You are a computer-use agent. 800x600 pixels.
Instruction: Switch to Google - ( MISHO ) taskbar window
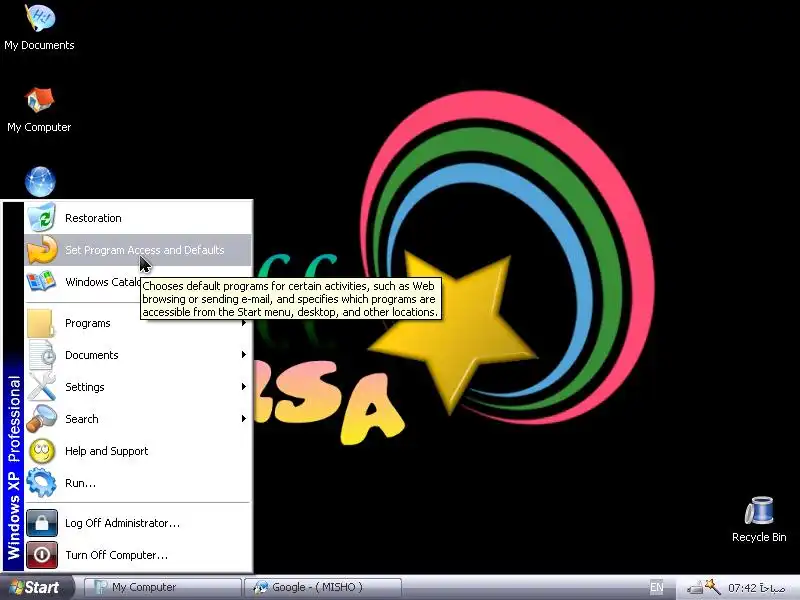click(x=323, y=587)
